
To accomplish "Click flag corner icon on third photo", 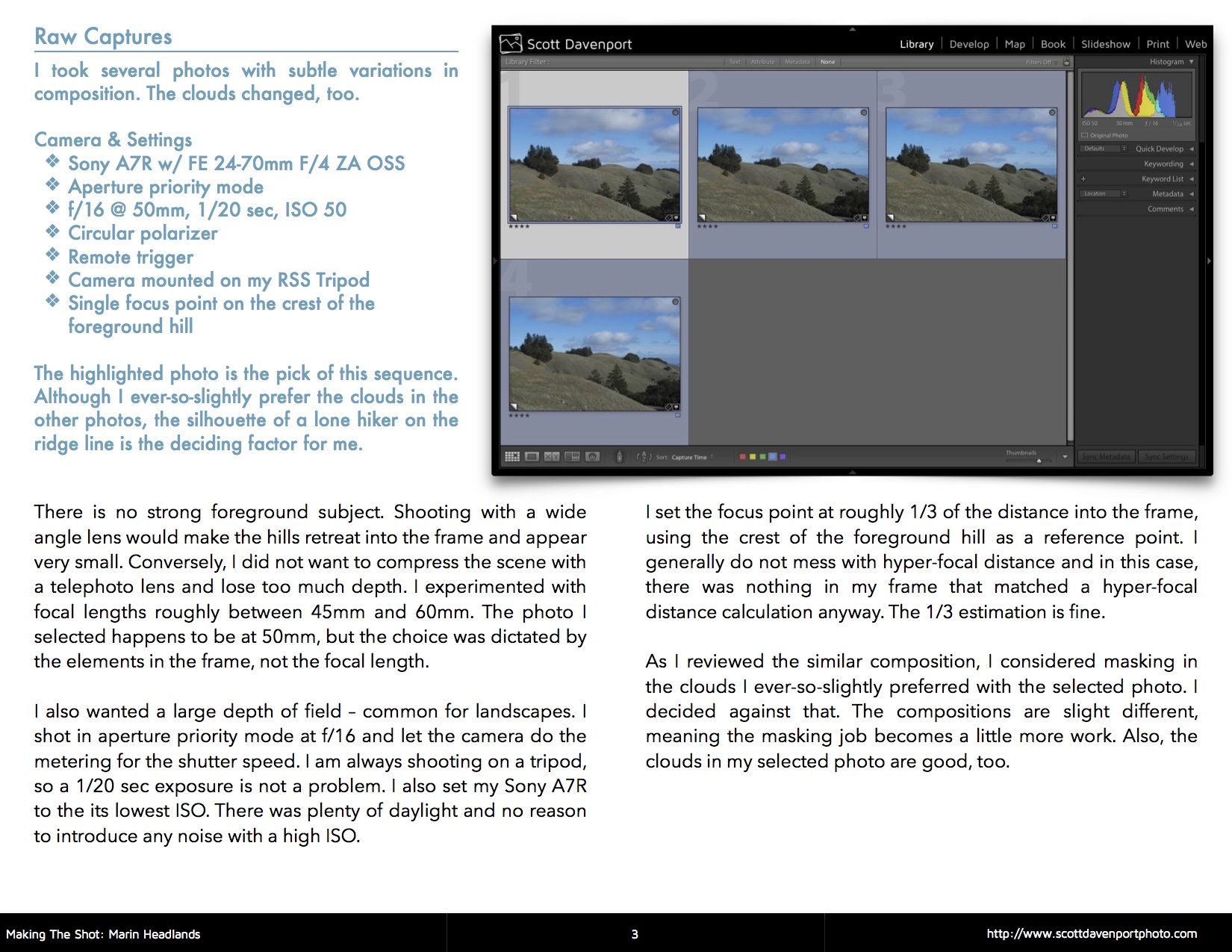I will point(890,217).
